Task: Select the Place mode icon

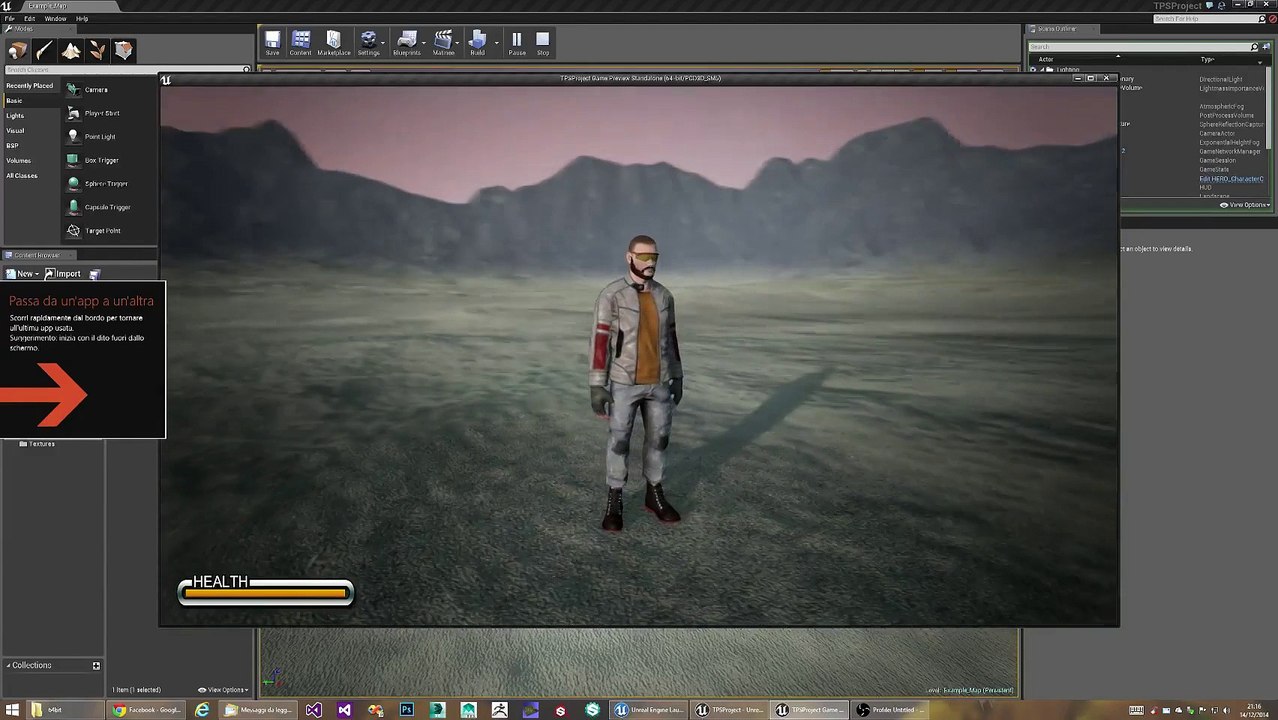Action: pyautogui.click(x=18, y=50)
